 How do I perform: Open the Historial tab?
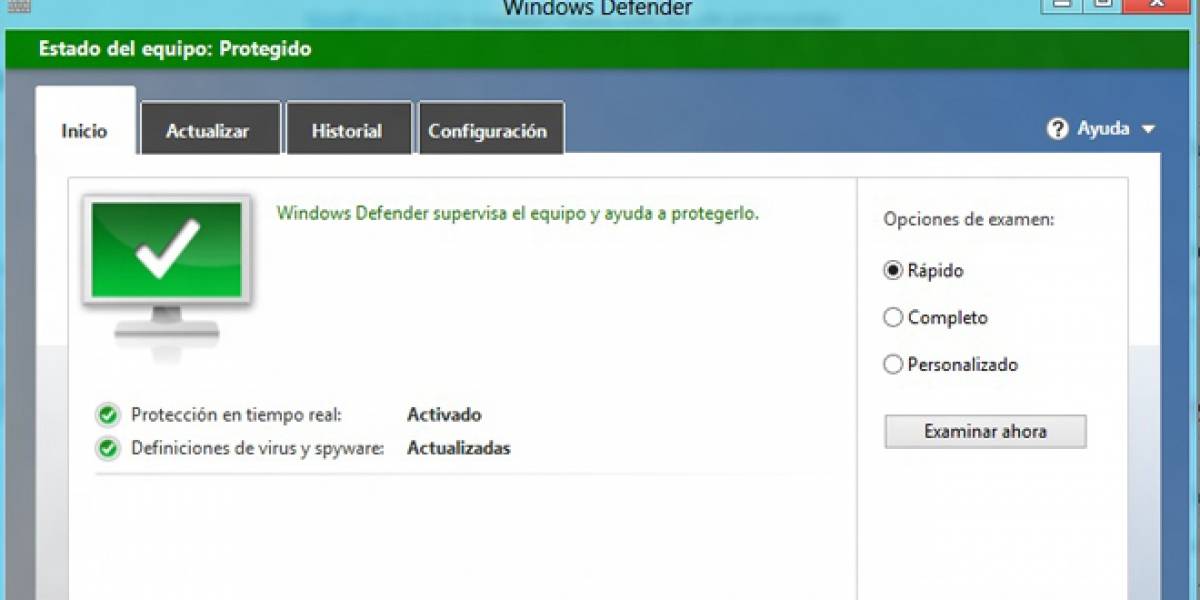[348, 129]
